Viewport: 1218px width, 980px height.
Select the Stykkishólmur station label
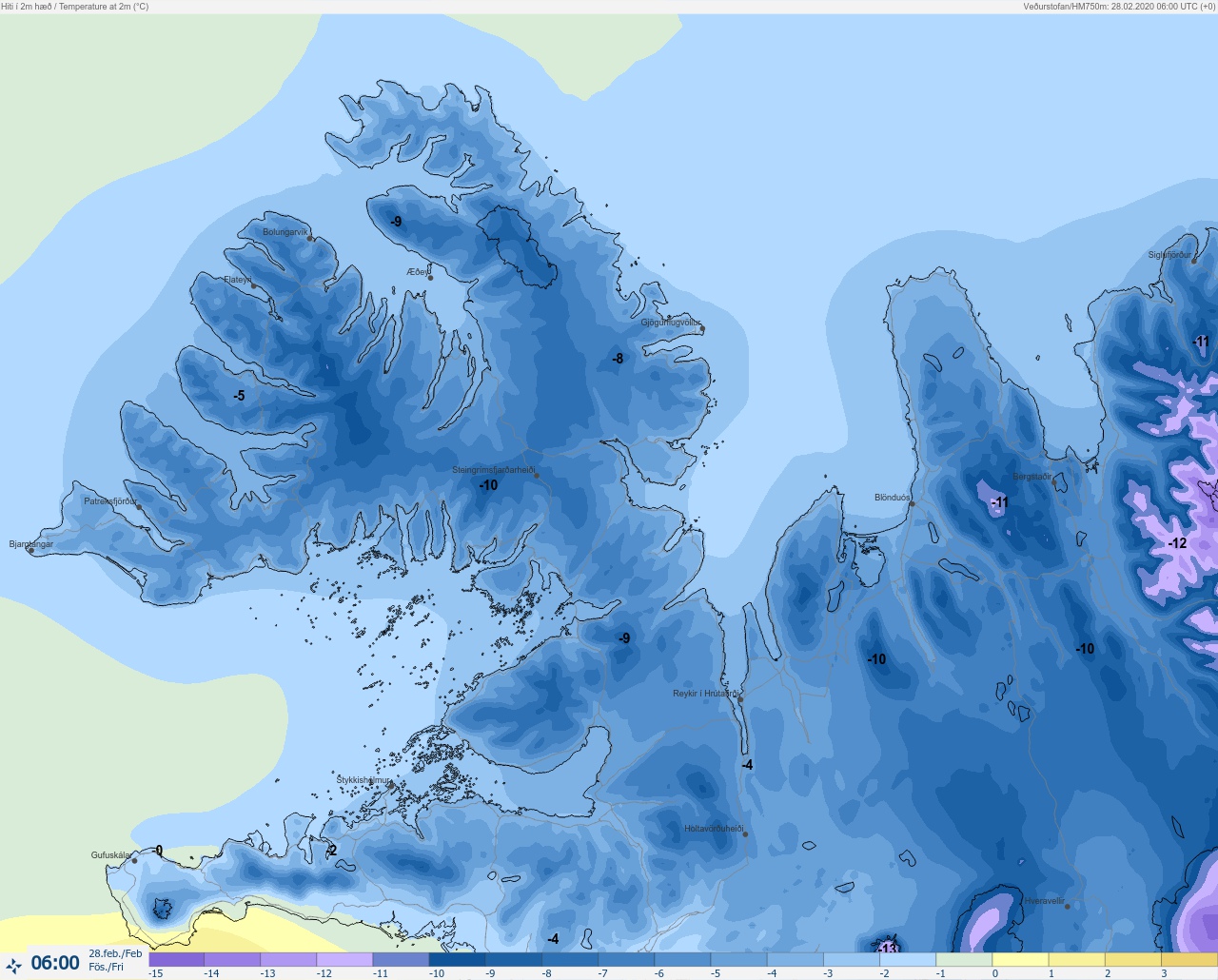(363, 780)
